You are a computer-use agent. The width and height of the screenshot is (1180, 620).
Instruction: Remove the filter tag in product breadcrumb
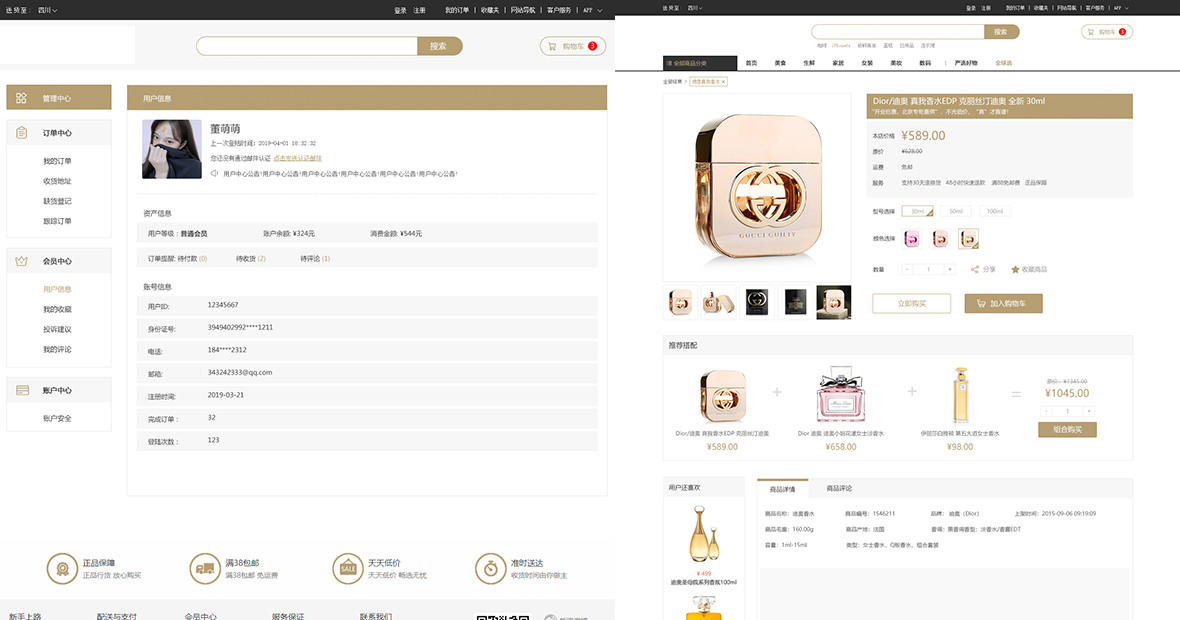(722, 81)
